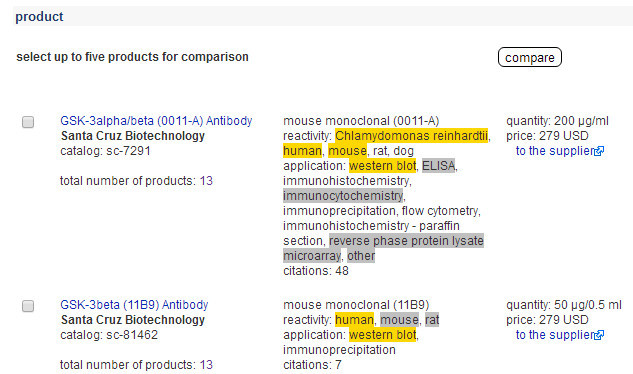Screen dimensions: 633x374
Task: Open total products count 13 under sc-81462
Action: click(x=206, y=365)
